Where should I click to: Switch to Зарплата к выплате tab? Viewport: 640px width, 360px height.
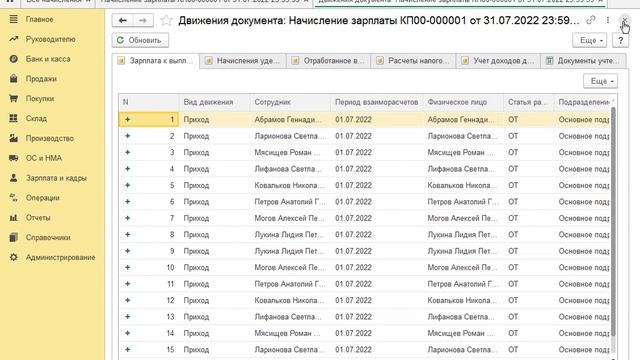tap(156, 61)
